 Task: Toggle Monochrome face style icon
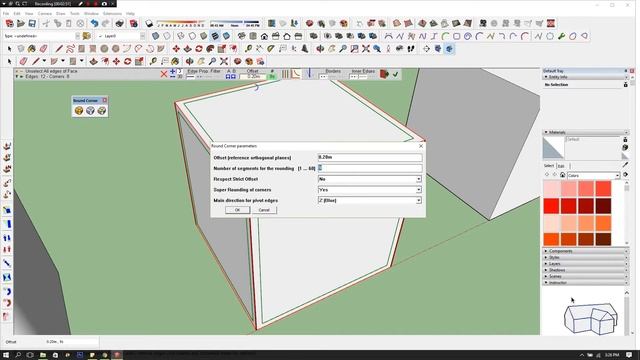pos(226,36)
